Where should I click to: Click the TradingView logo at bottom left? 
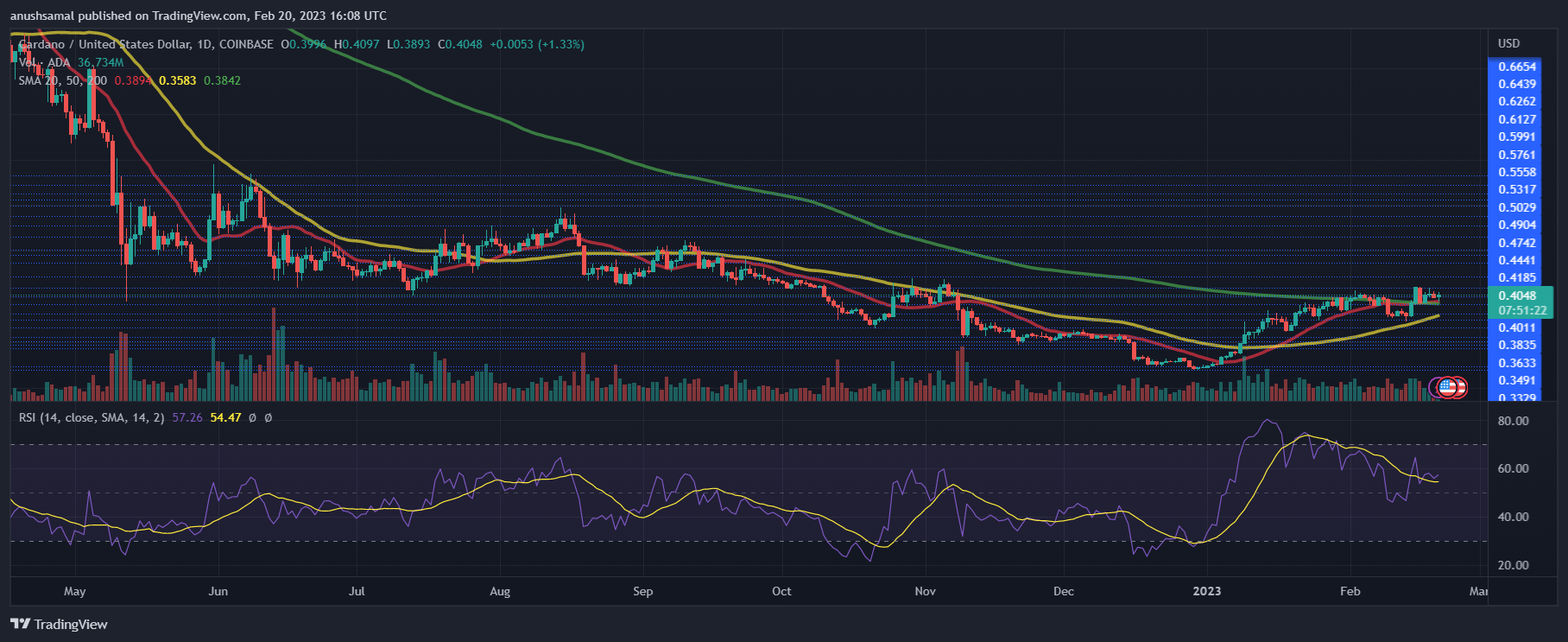[x=59, y=624]
